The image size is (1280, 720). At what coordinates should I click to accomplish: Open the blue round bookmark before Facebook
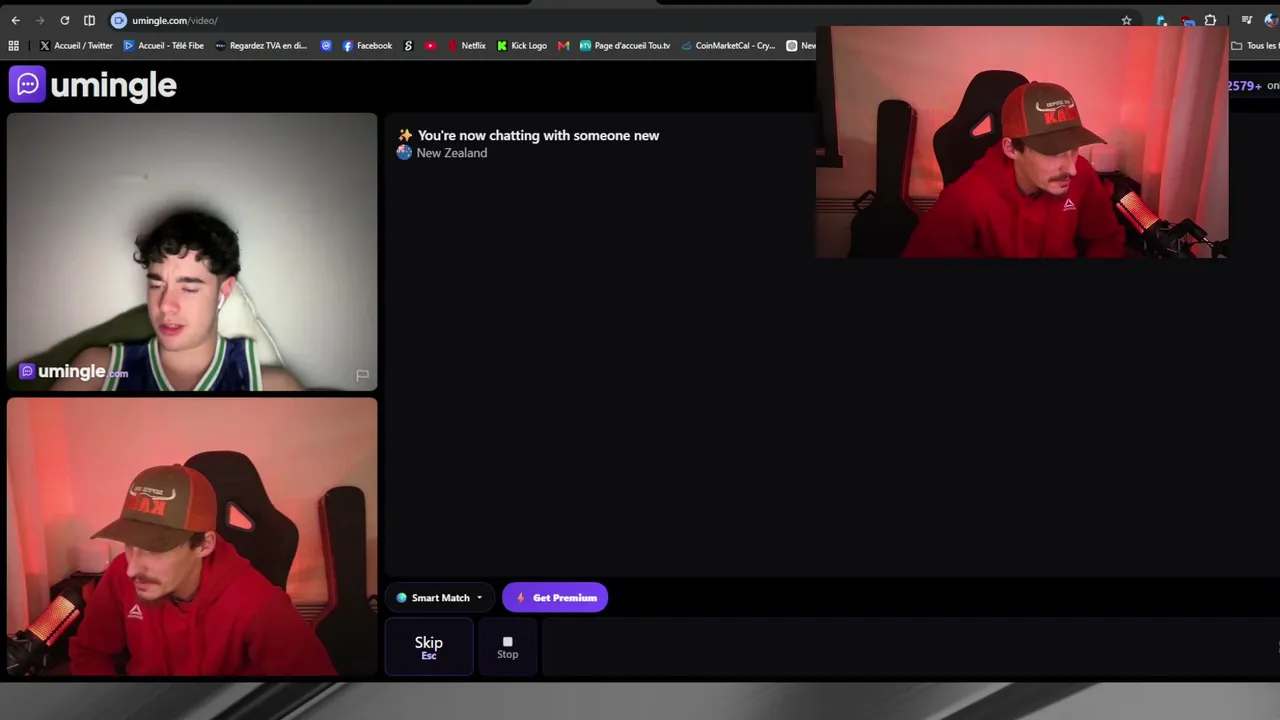326,45
